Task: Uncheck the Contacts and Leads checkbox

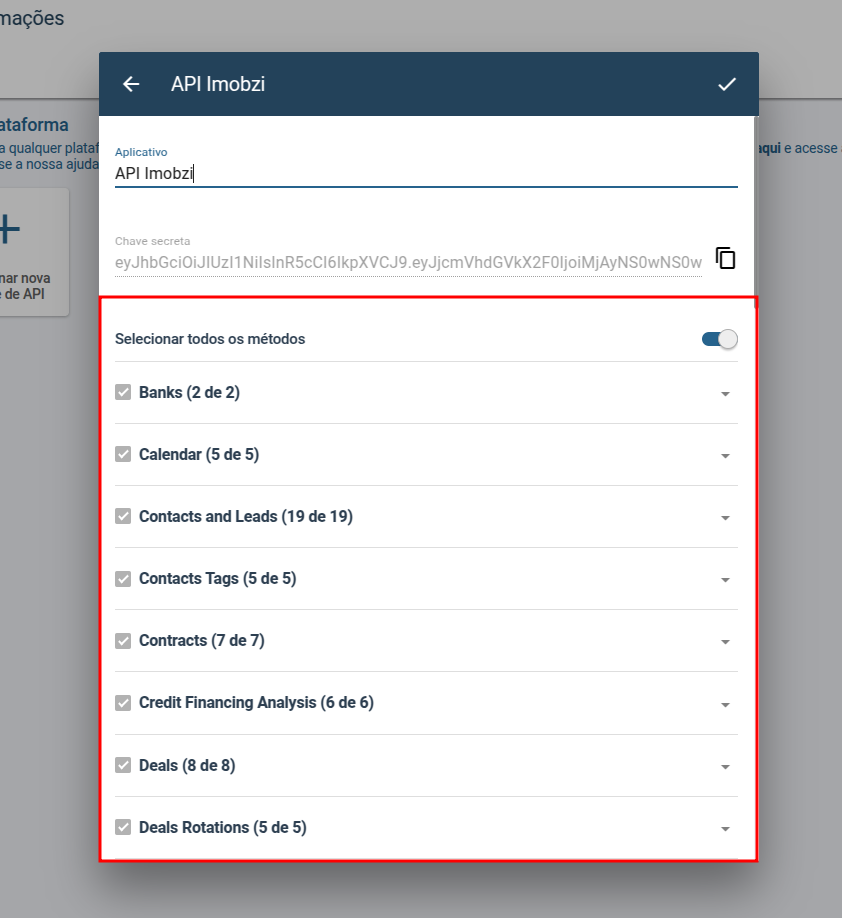Action: click(x=123, y=516)
